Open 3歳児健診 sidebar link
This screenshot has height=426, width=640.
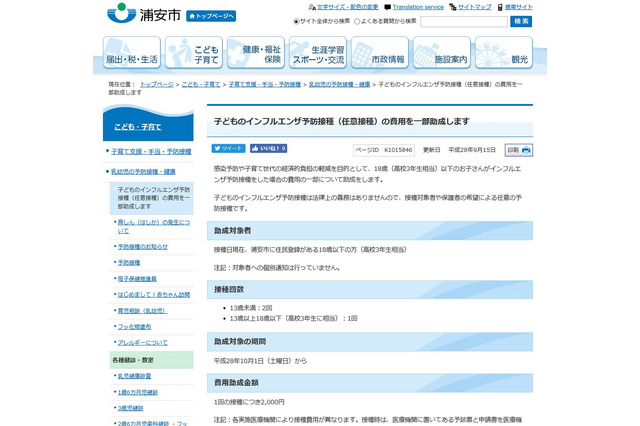click(131, 408)
